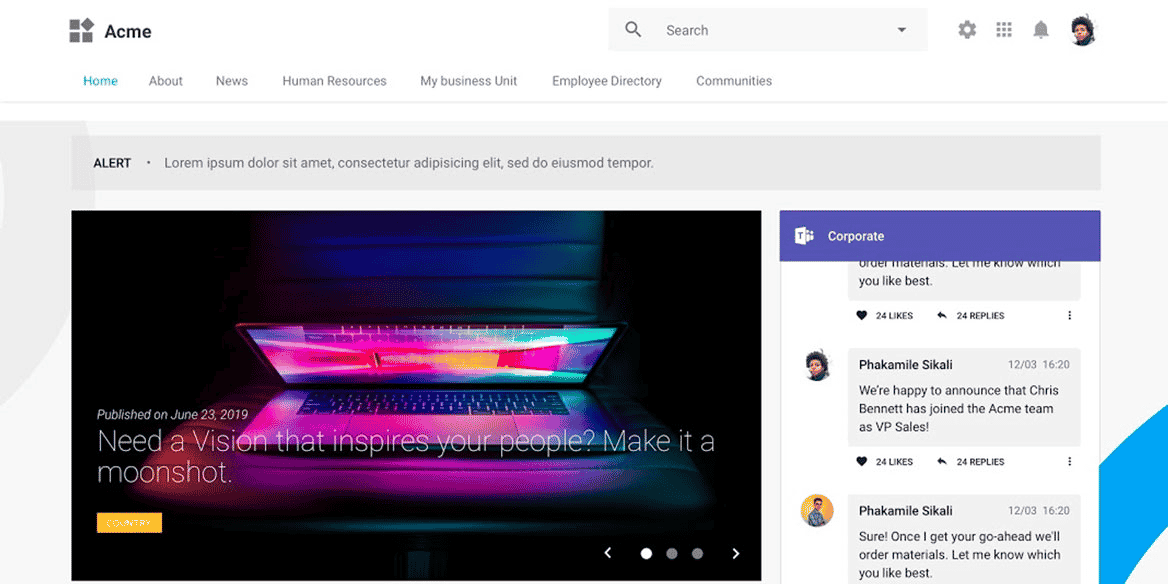Click the yellow COUNTRY tag
The image size is (1168, 584).
(129, 523)
